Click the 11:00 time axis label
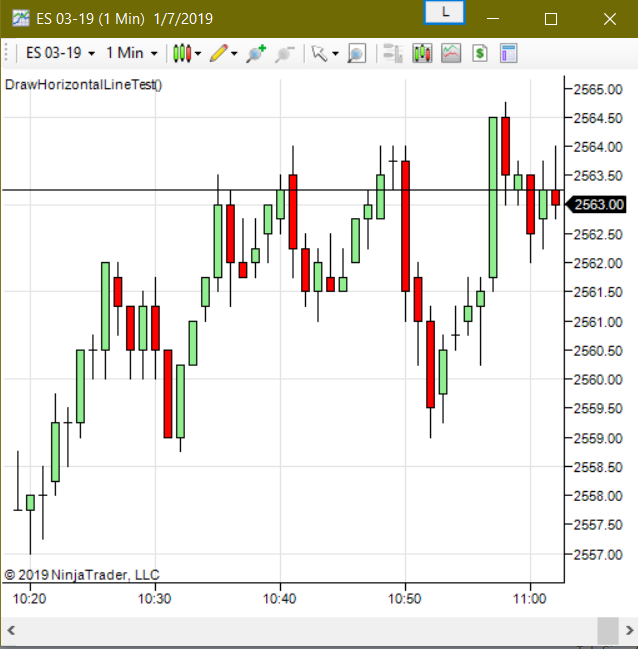Viewport: 638px width, 649px height. click(x=530, y=599)
